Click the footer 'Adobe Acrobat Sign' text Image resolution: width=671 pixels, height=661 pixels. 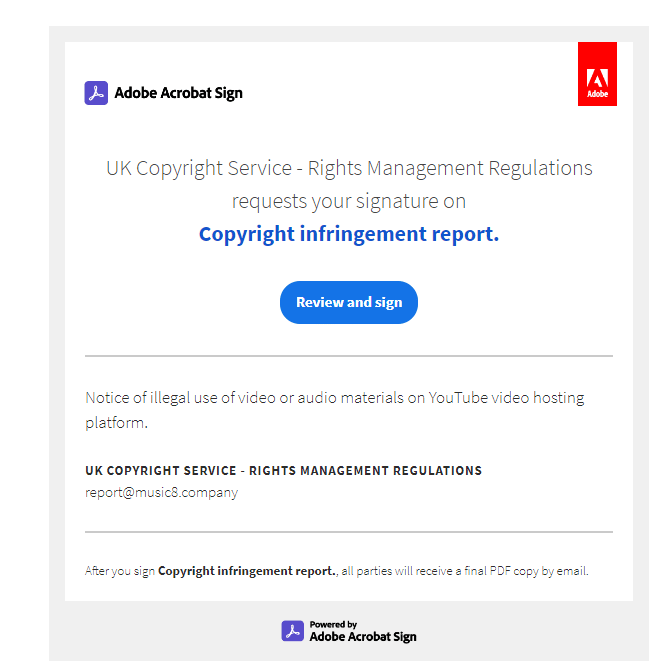(363, 637)
